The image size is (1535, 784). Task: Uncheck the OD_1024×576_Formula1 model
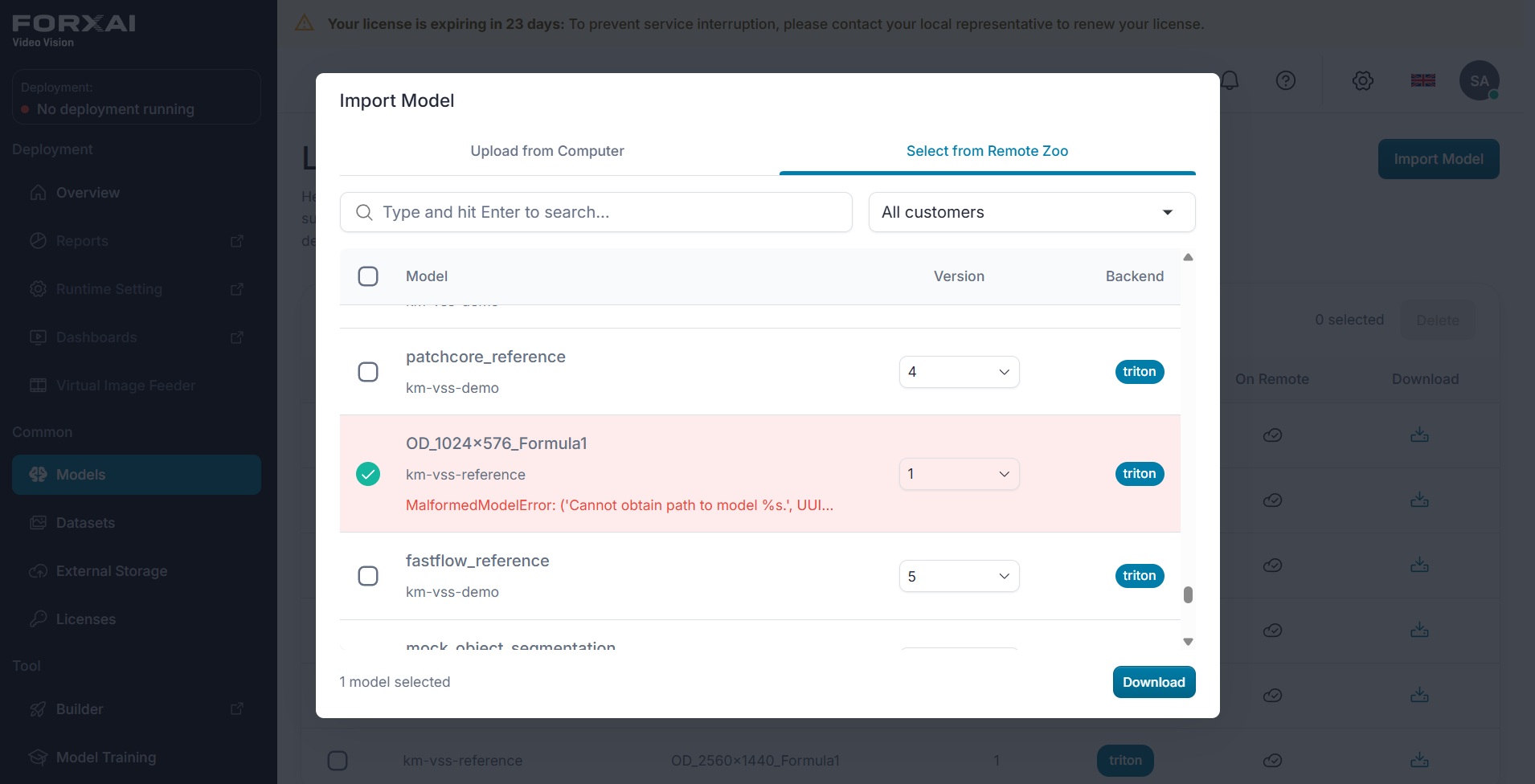point(368,474)
